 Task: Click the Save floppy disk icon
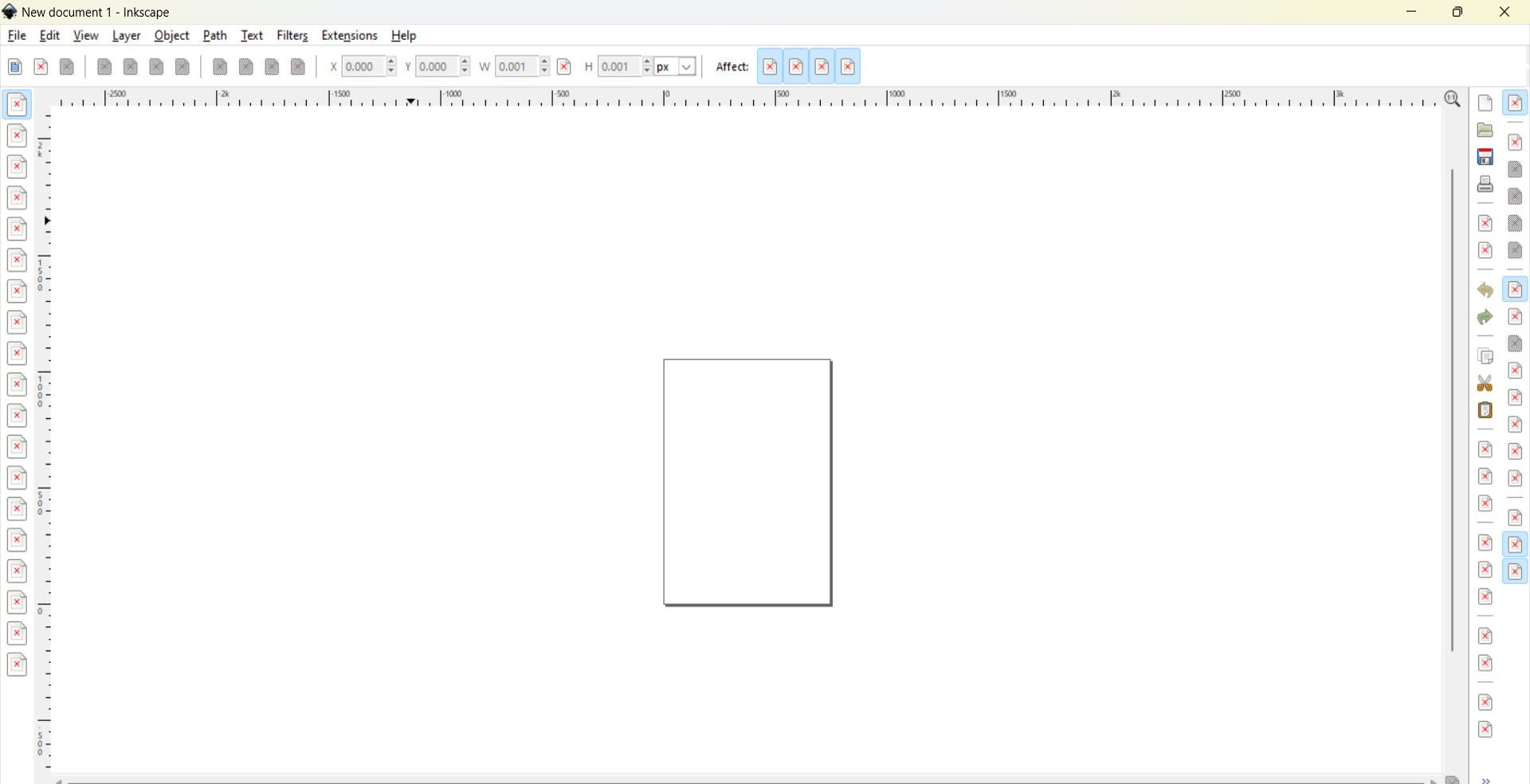pyautogui.click(x=1485, y=158)
